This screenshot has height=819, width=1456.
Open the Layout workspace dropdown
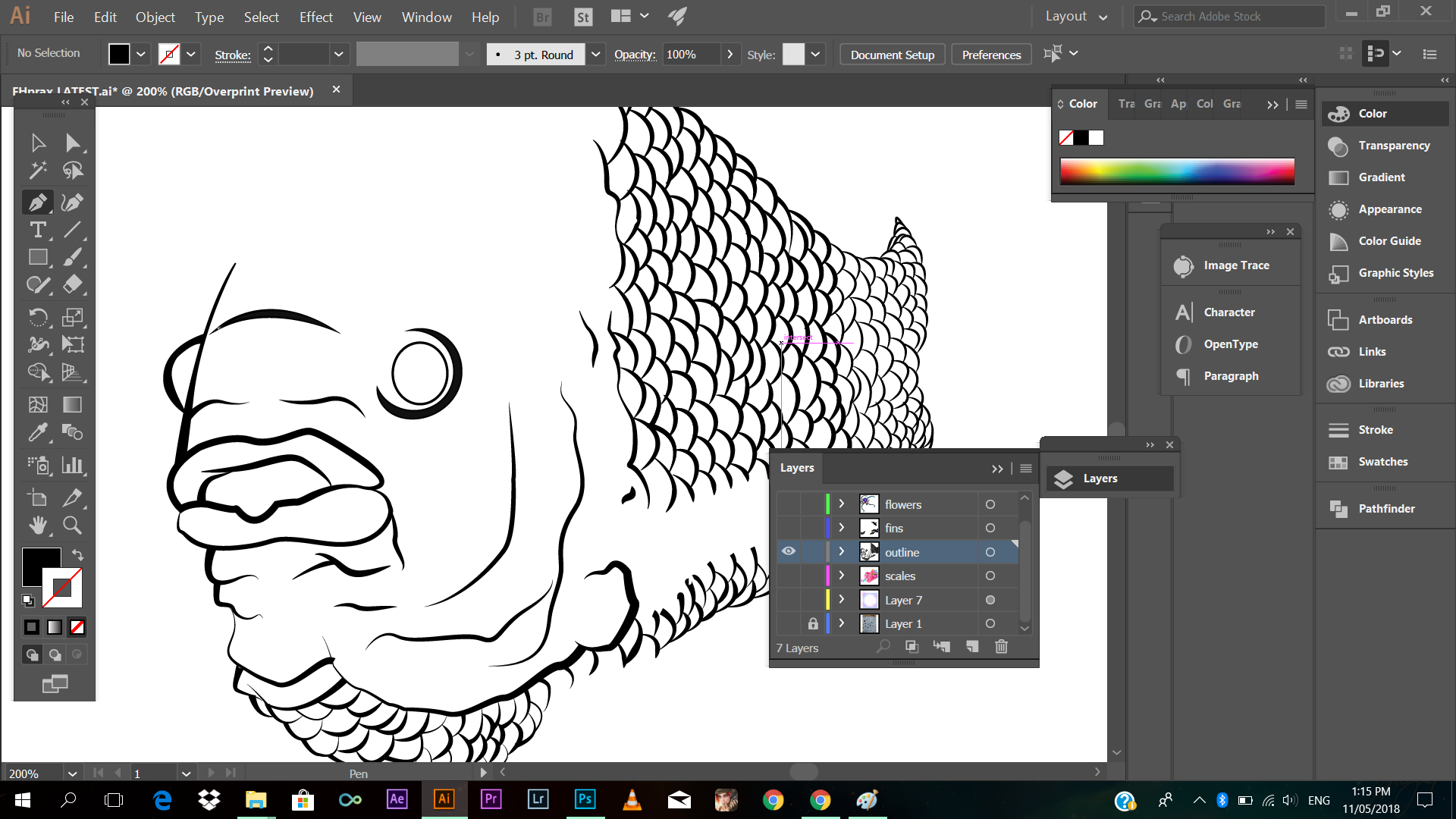tap(1076, 17)
